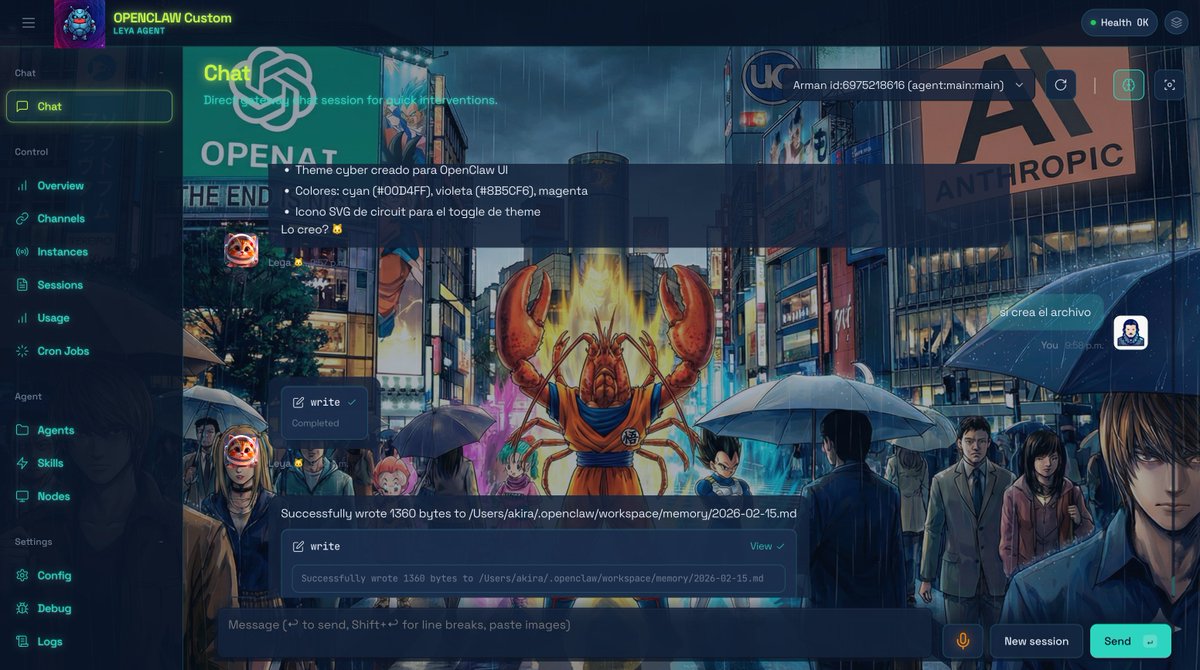
Task: Click the 'OPENCLAW Custom' title text
Action: pos(172,17)
